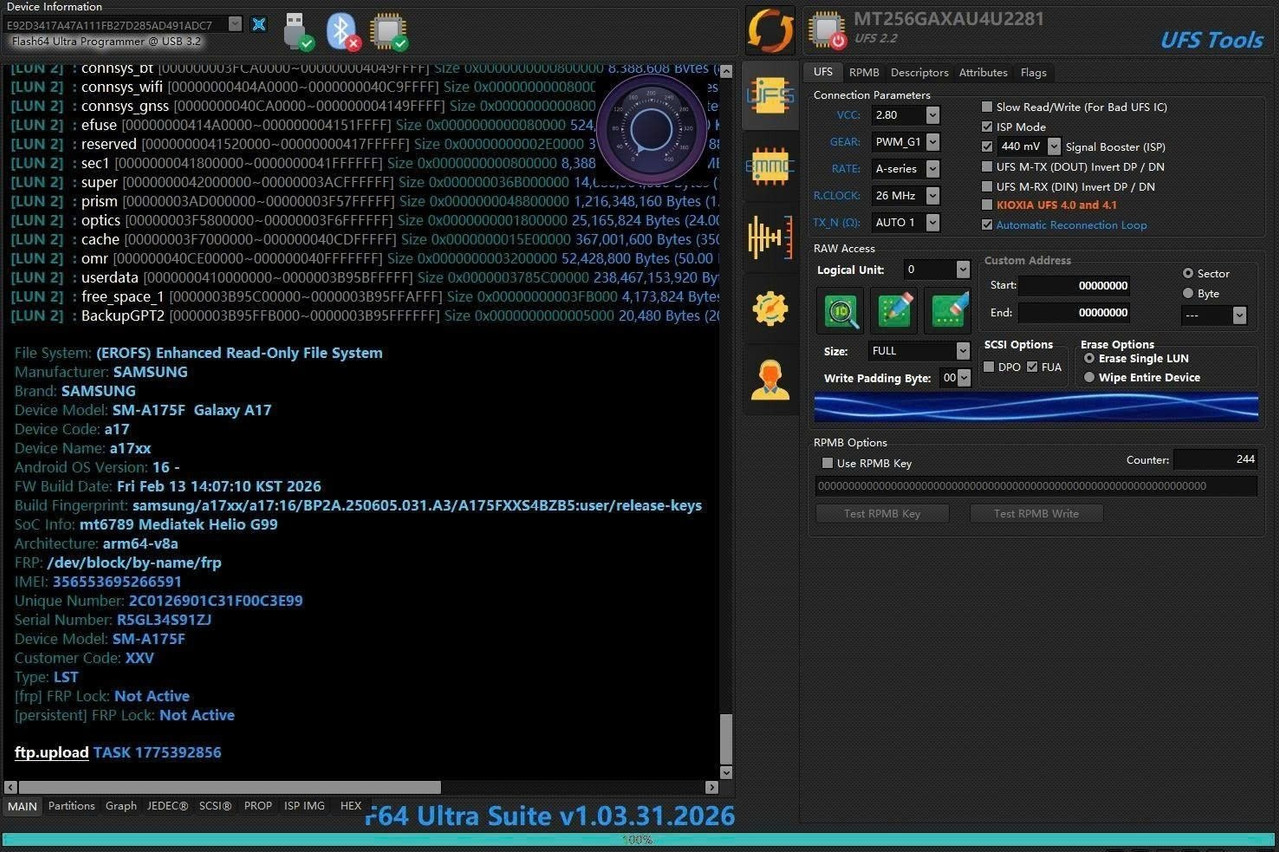Open the user account sidebar icon
The width and height of the screenshot is (1279, 852).
click(770, 379)
